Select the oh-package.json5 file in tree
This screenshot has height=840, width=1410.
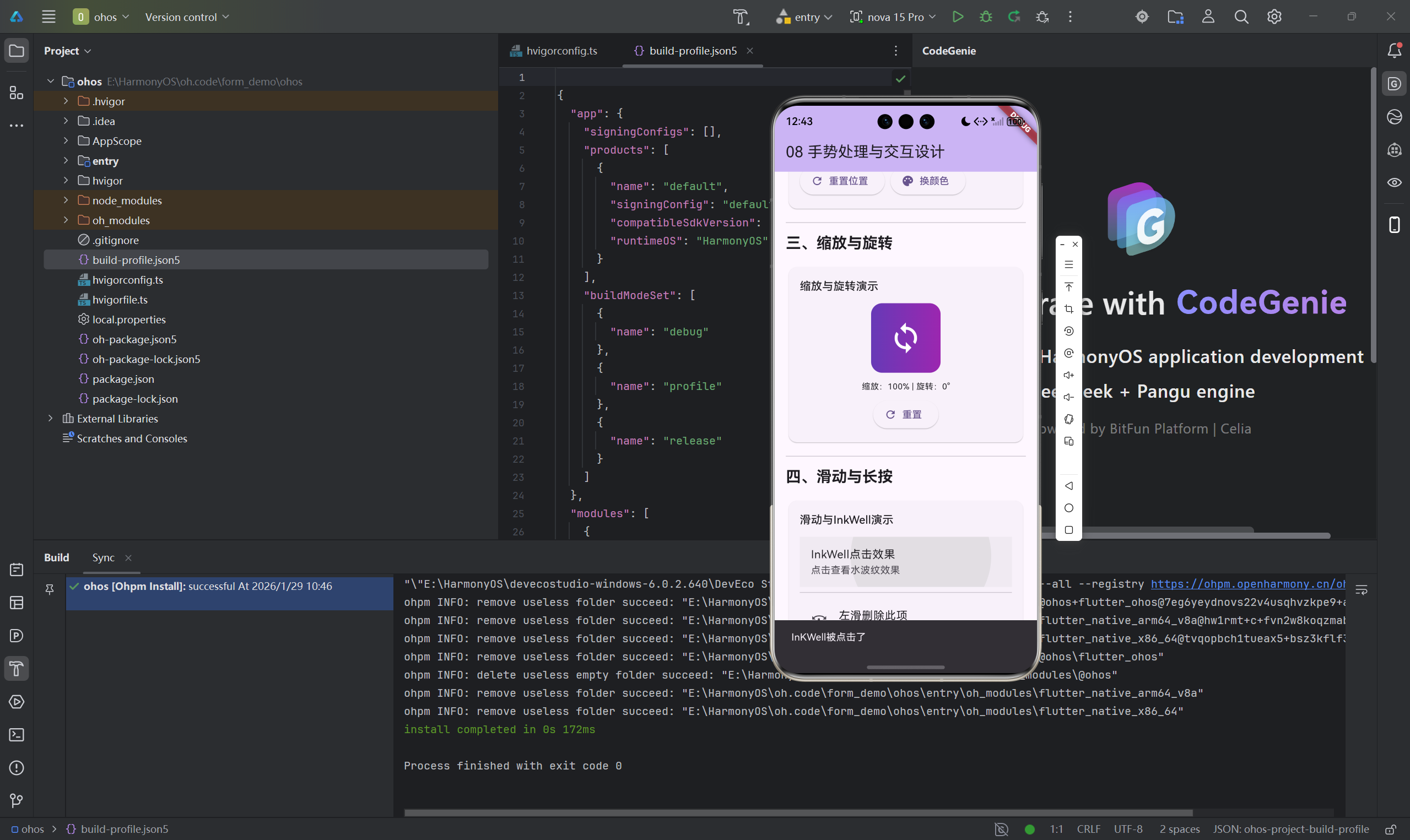[134, 339]
